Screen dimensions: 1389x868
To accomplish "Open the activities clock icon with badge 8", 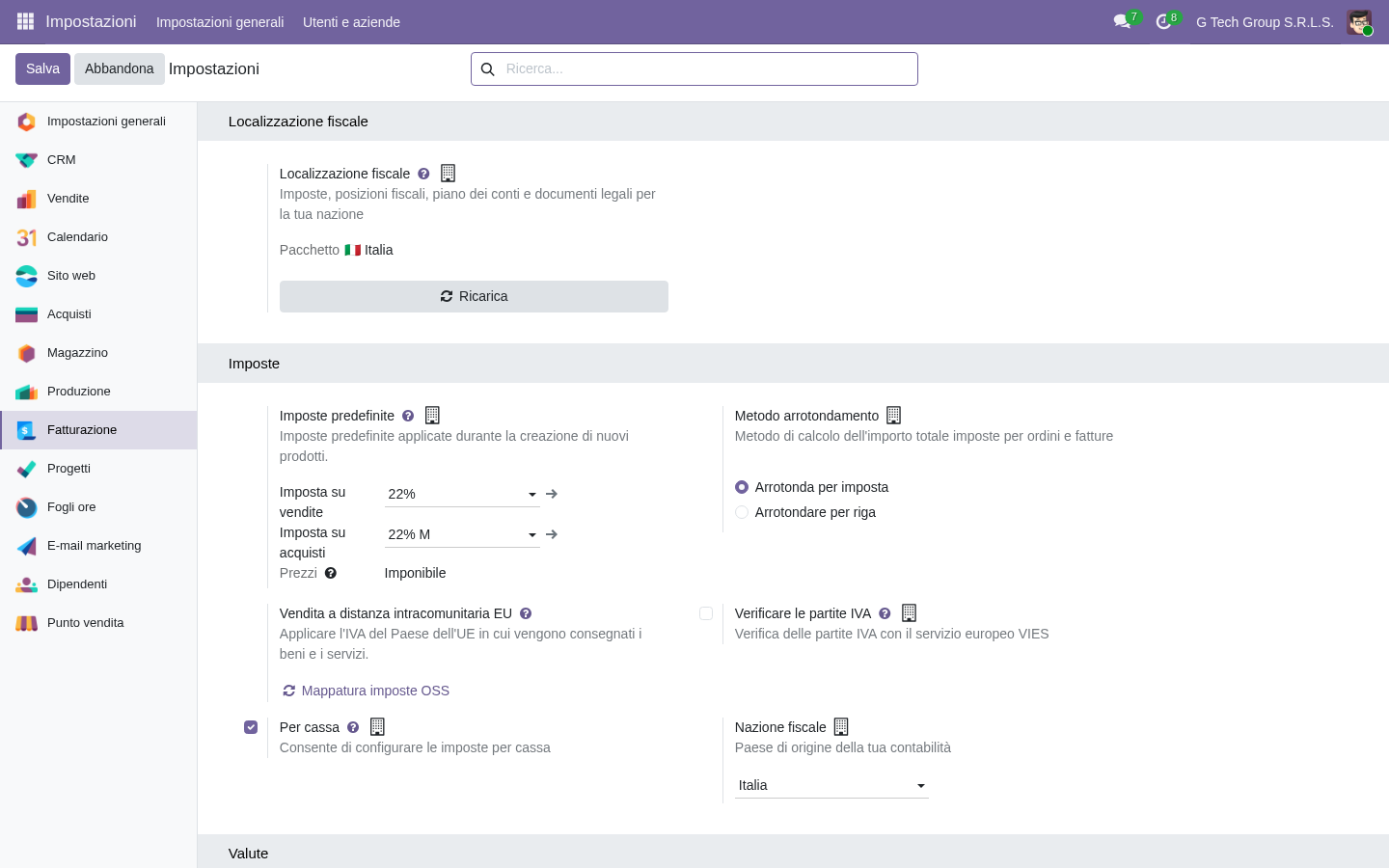I will [1163, 21].
